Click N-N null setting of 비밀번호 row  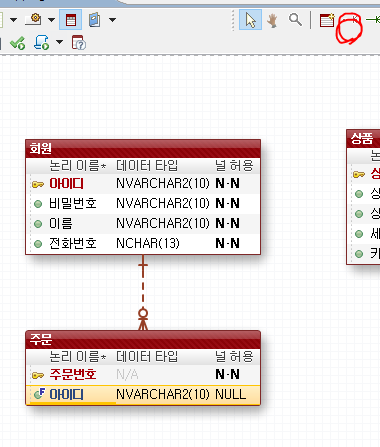coord(227,203)
